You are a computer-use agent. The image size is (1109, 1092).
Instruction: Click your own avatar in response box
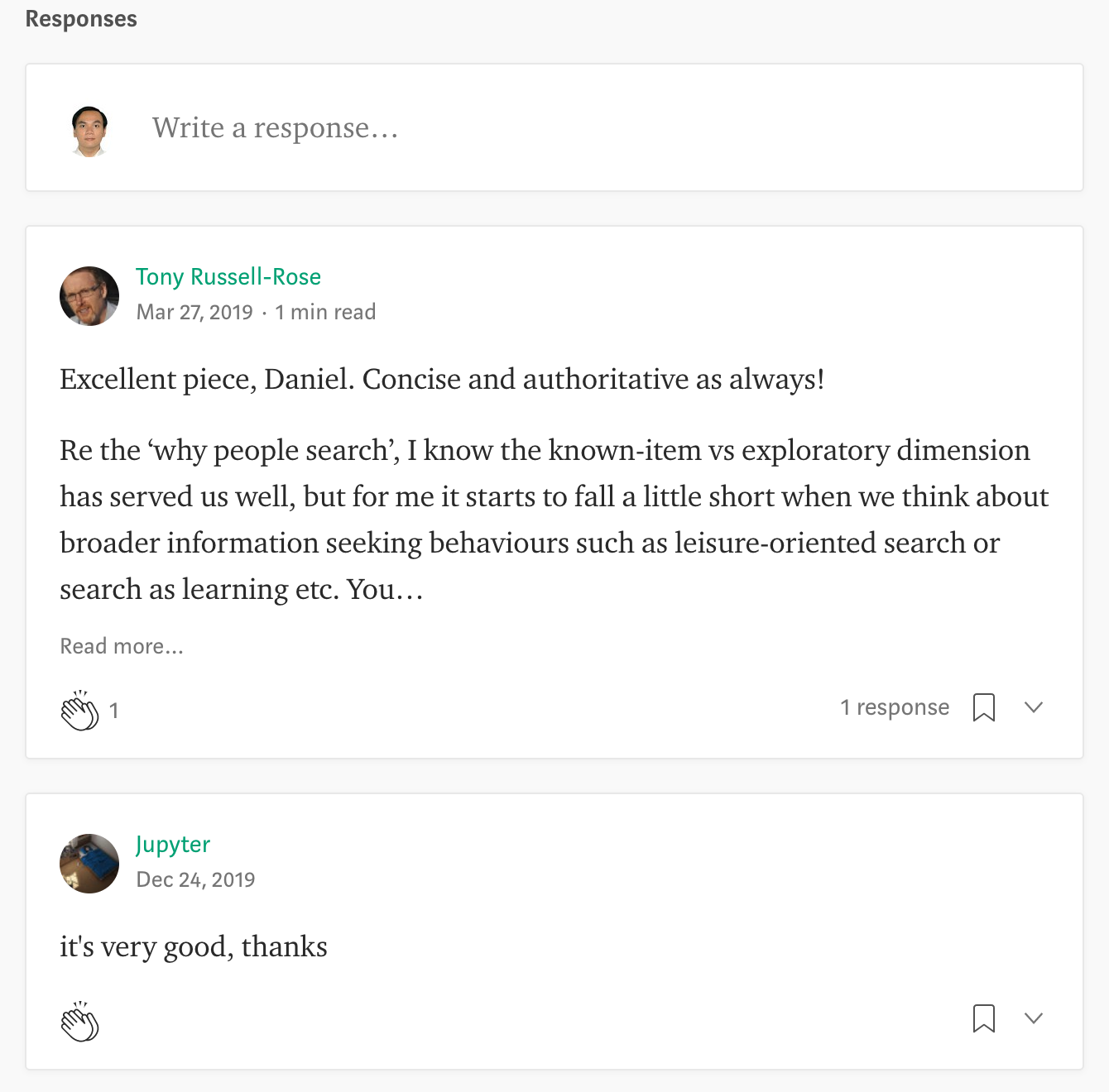click(89, 131)
